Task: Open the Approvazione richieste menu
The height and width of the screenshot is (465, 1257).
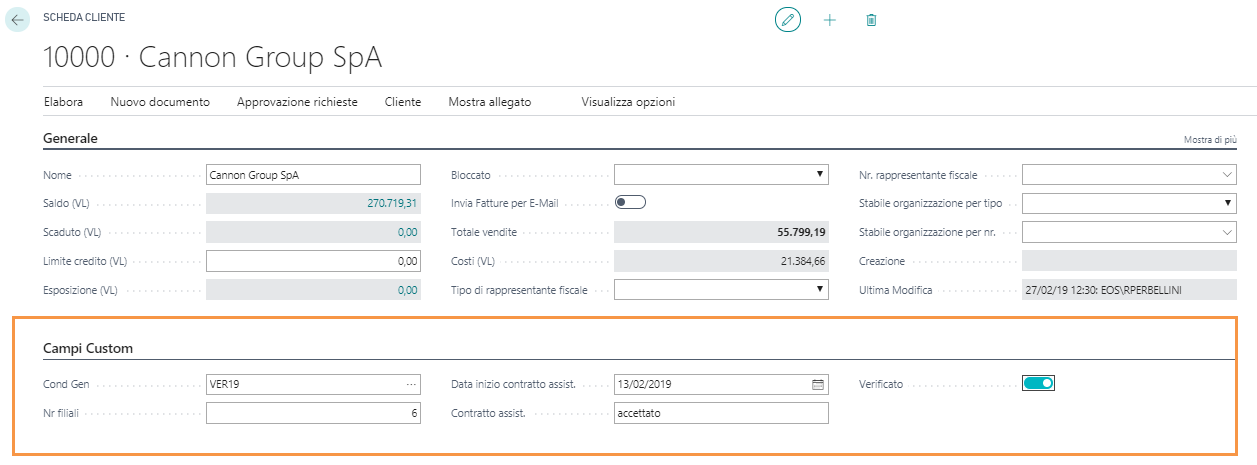Action: [297, 102]
